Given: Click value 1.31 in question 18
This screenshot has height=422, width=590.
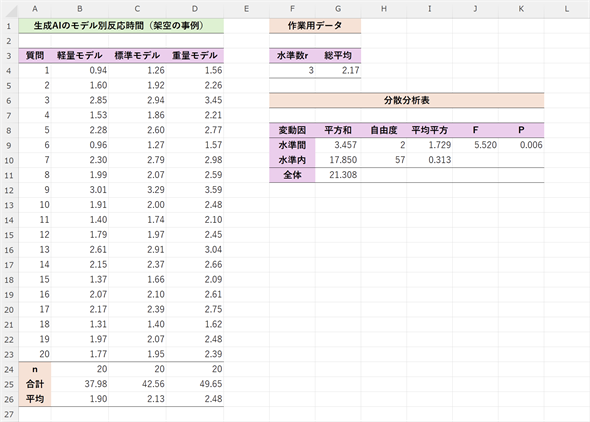Looking at the screenshot, I should 80,324.
